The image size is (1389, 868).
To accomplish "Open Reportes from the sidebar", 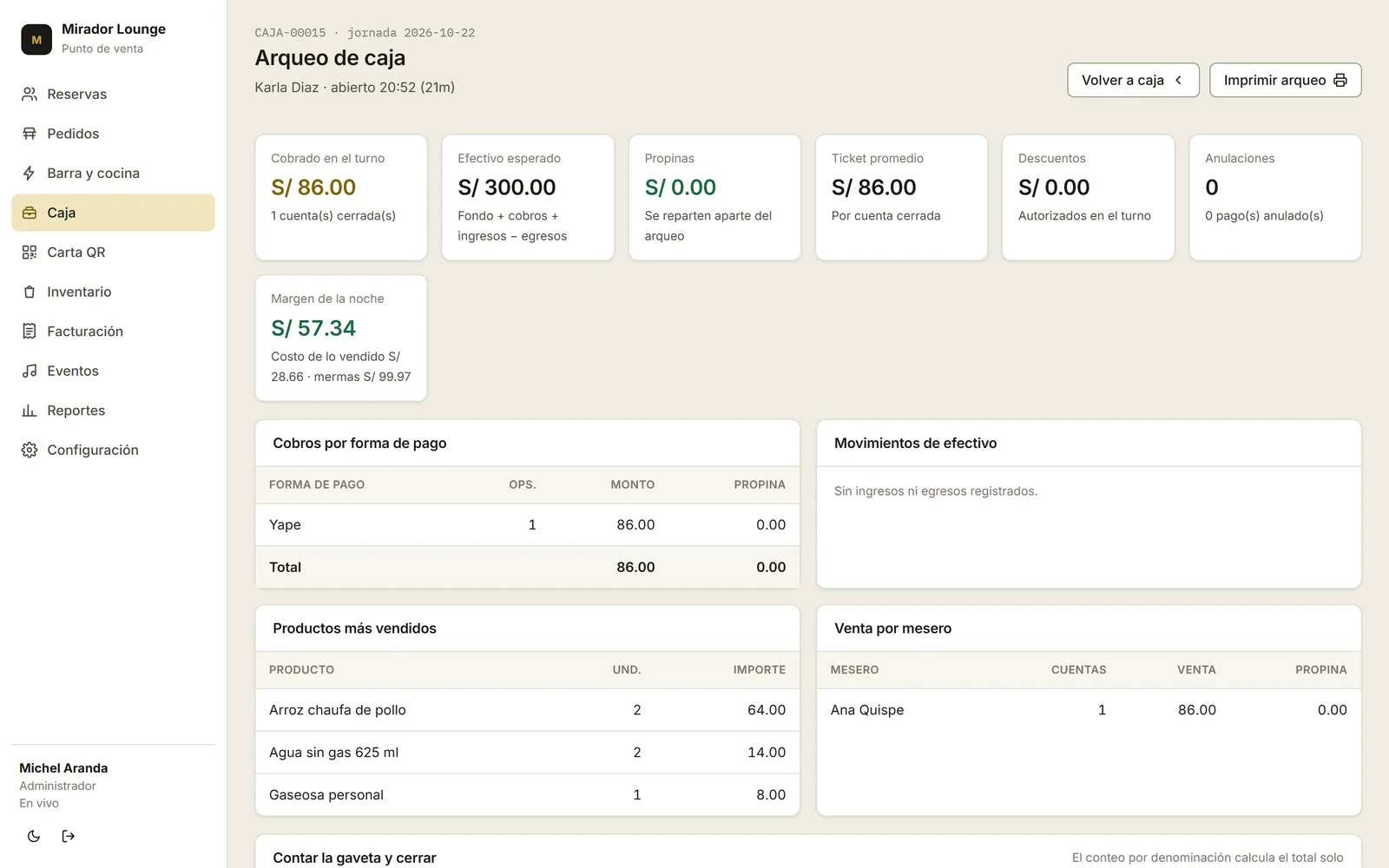I will 113,410.
